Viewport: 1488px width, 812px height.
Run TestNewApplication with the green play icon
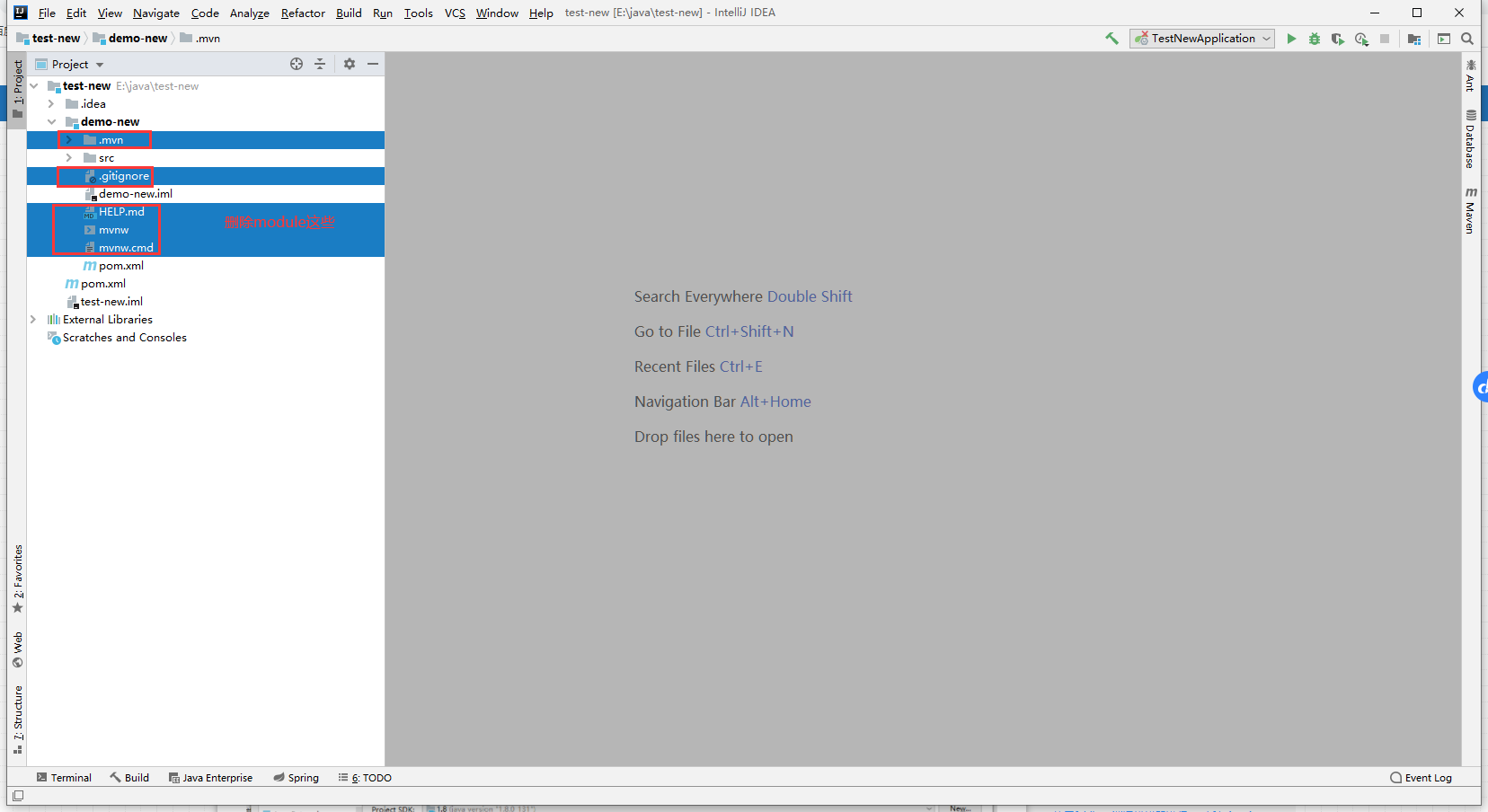[1291, 39]
